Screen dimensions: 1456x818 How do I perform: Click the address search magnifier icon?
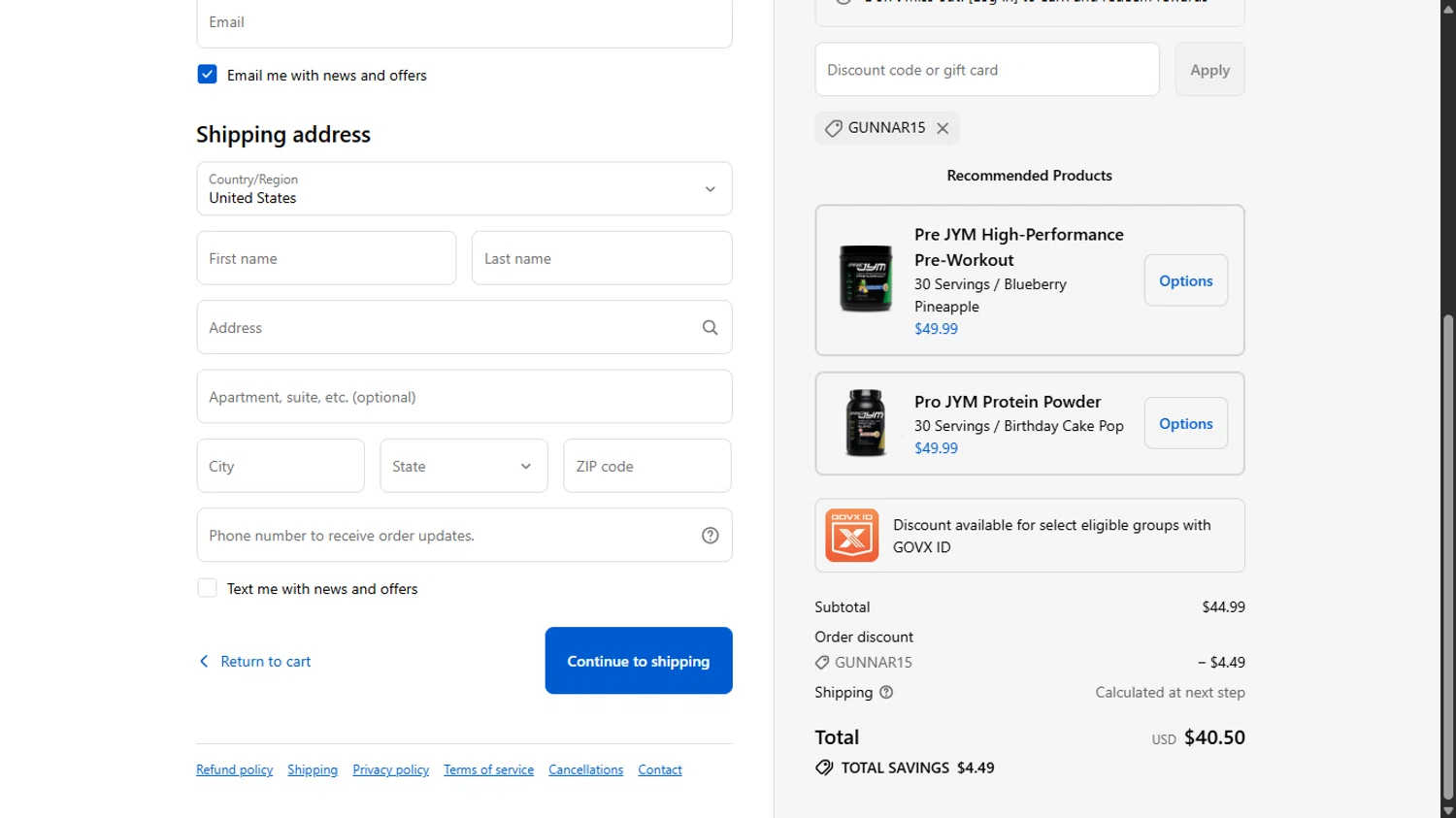tap(711, 328)
